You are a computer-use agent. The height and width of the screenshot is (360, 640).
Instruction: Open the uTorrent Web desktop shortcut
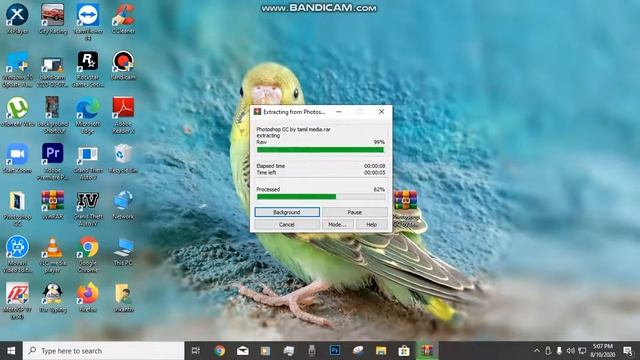point(17,112)
